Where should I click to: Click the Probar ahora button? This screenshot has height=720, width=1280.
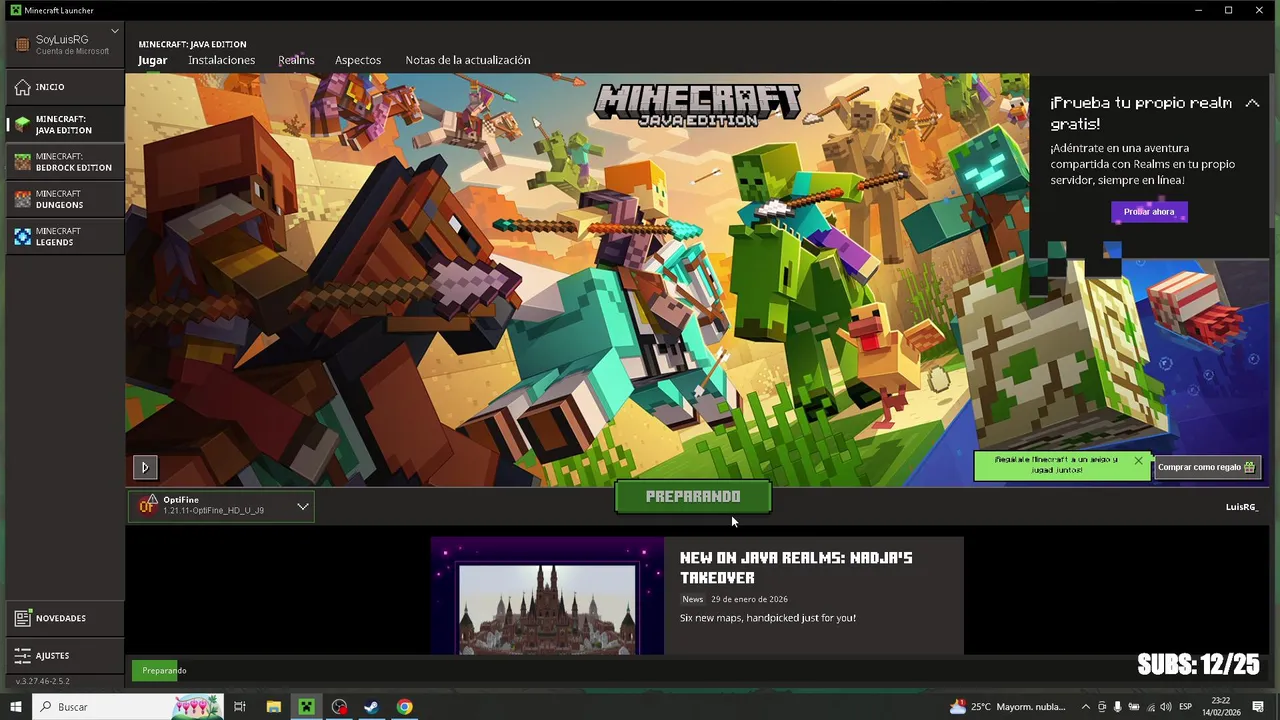(1149, 212)
